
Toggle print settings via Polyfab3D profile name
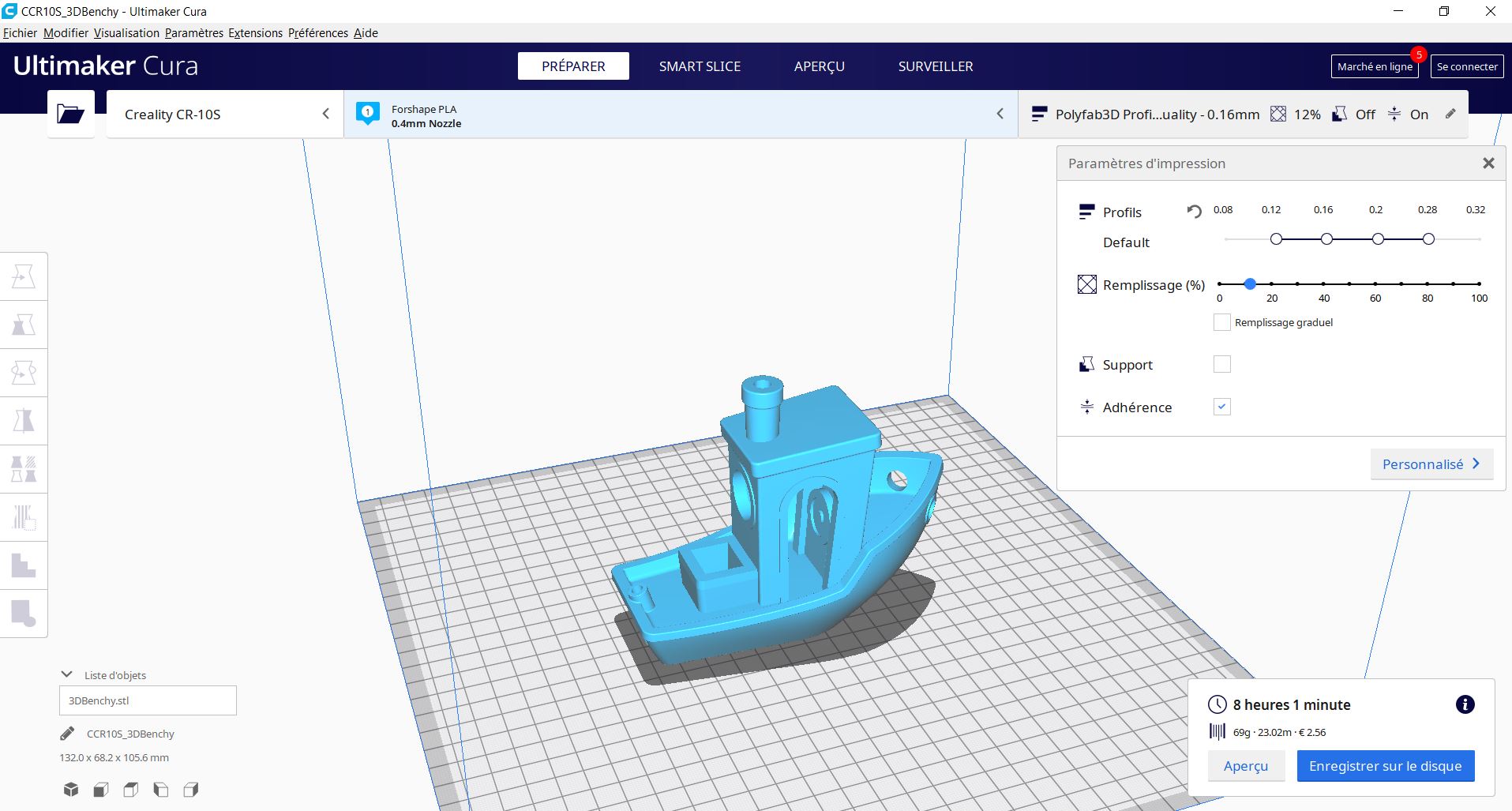1157,115
